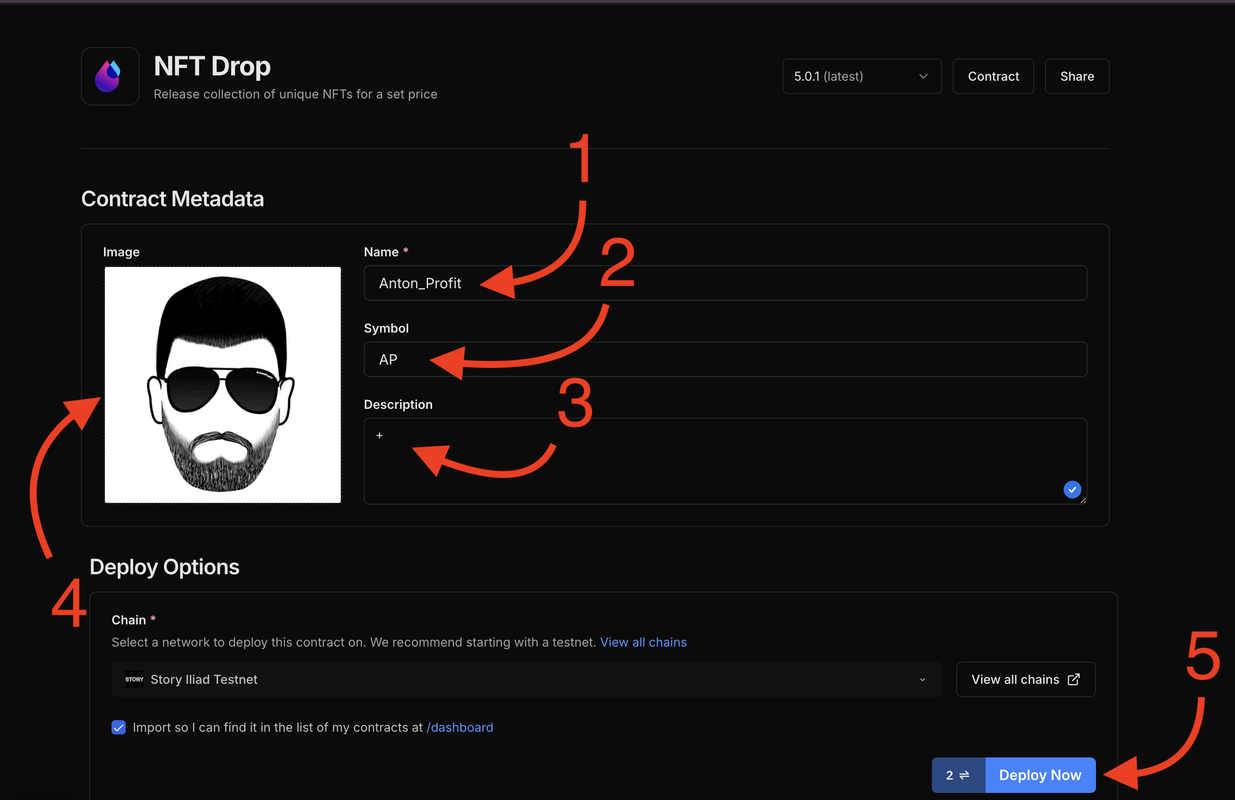This screenshot has width=1235, height=800.
Task: Click the chevron arrow of the chain selector
Action: point(922,680)
